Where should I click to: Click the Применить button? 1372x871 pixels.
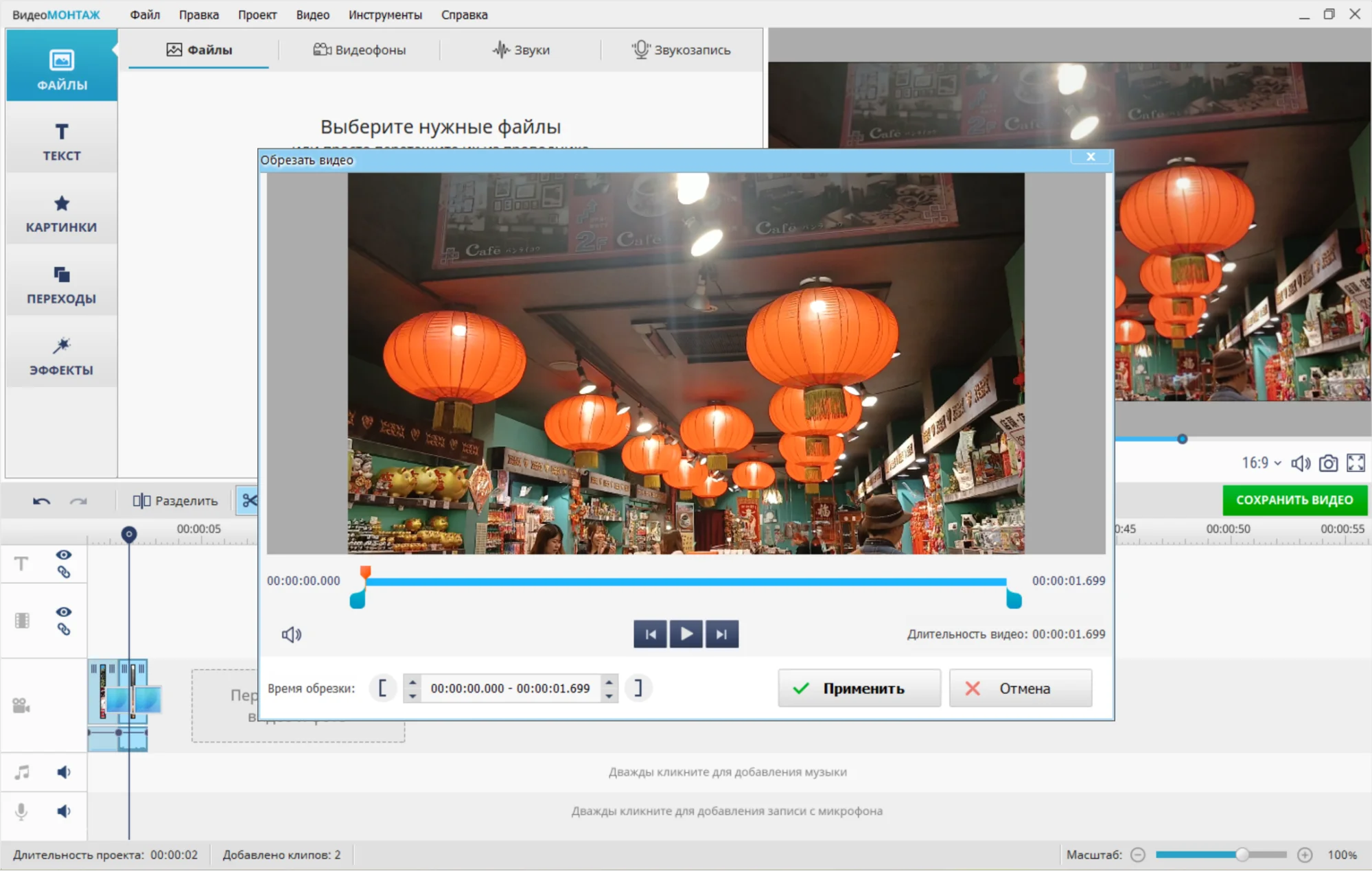click(859, 688)
